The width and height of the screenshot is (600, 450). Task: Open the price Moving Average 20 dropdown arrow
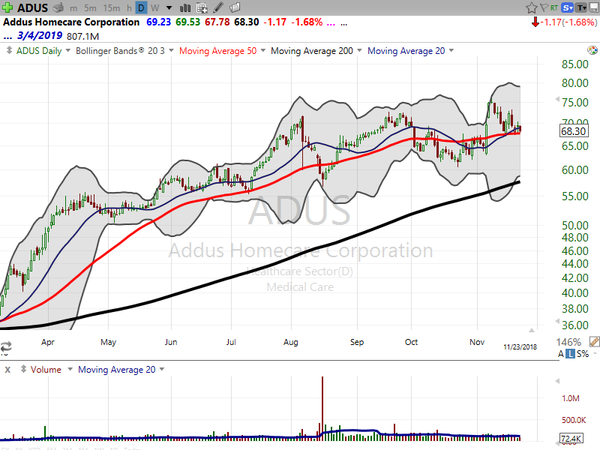pyautogui.click(x=451, y=50)
